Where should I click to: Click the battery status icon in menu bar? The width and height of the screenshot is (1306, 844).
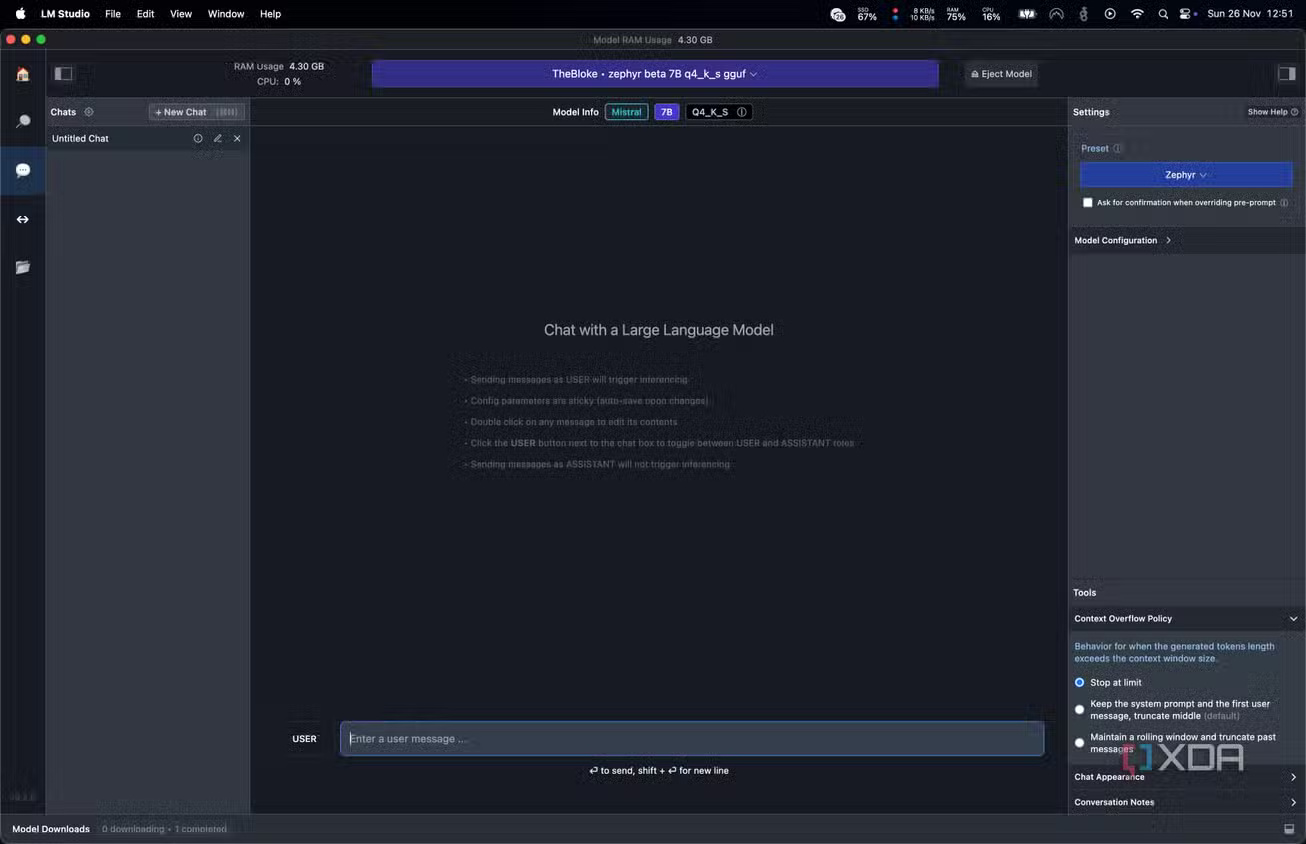point(1027,14)
